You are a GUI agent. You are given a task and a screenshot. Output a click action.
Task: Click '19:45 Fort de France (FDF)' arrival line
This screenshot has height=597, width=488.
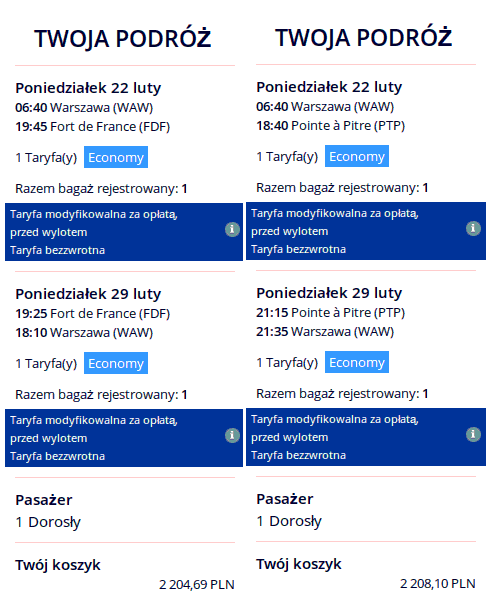tap(92, 126)
